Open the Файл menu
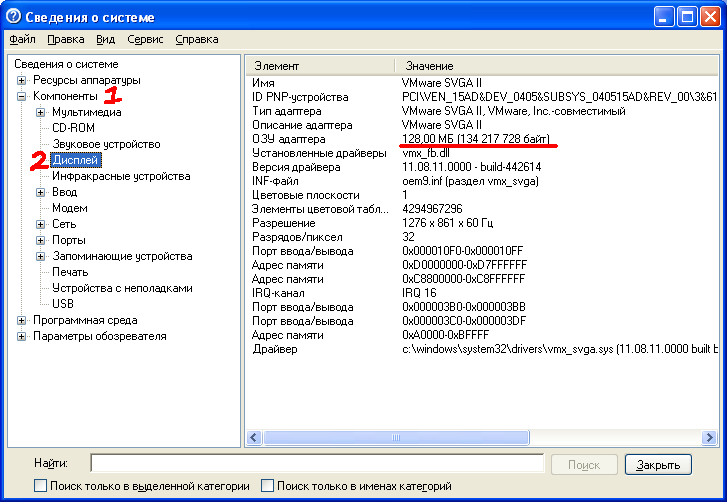Image resolution: width=727 pixels, height=502 pixels. [22, 40]
